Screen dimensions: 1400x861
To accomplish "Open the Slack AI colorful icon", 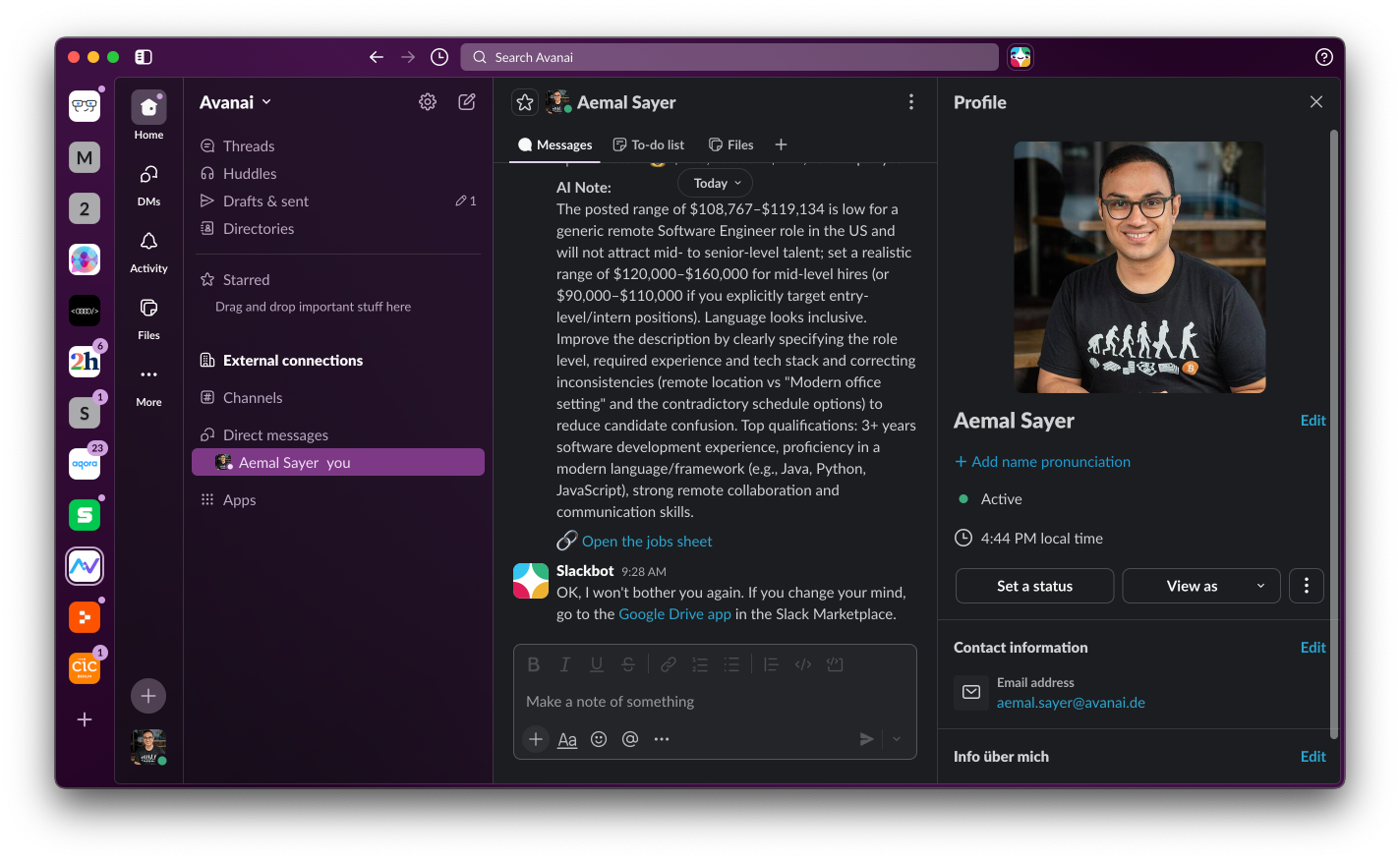I will [1021, 57].
